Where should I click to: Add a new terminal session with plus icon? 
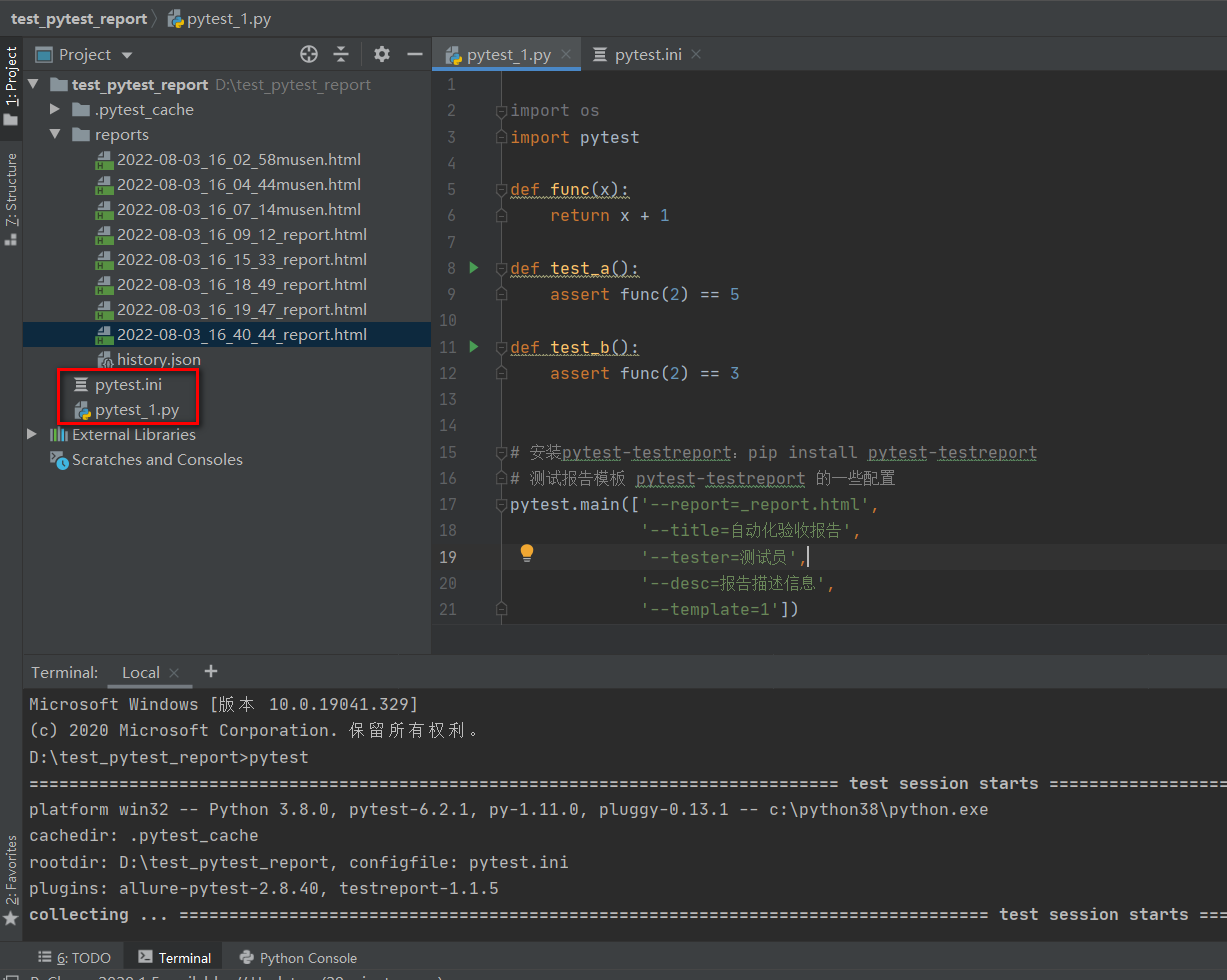pyautogui.click(x=210, y=672)
